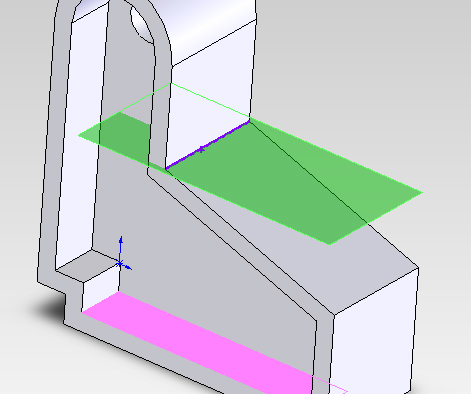This screenshot has width=471, height=394.
Task: Select the midpoint marker on the purple edge
Action: pos(201,150)
